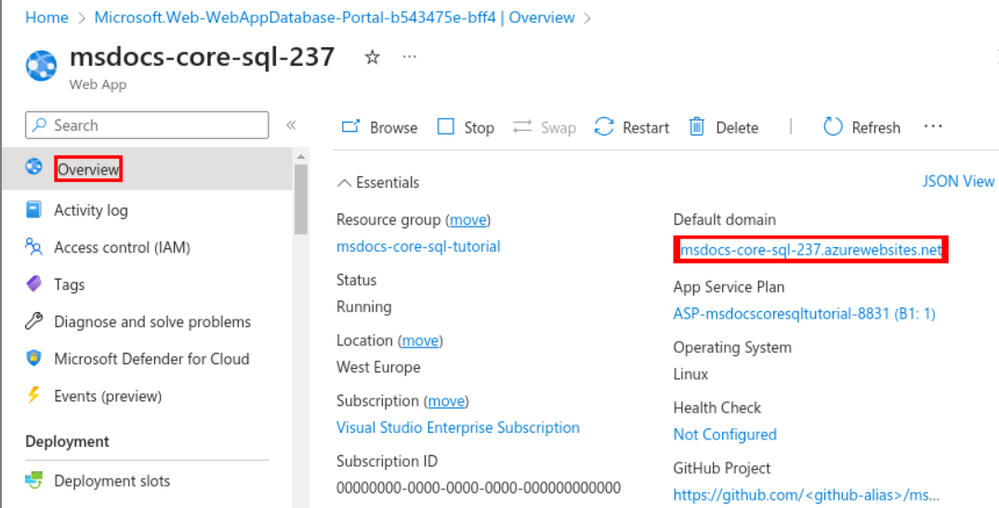Click the Not Configured health check link
The width and height of the screenshot is (999, 508).
[x=725, y=434]
